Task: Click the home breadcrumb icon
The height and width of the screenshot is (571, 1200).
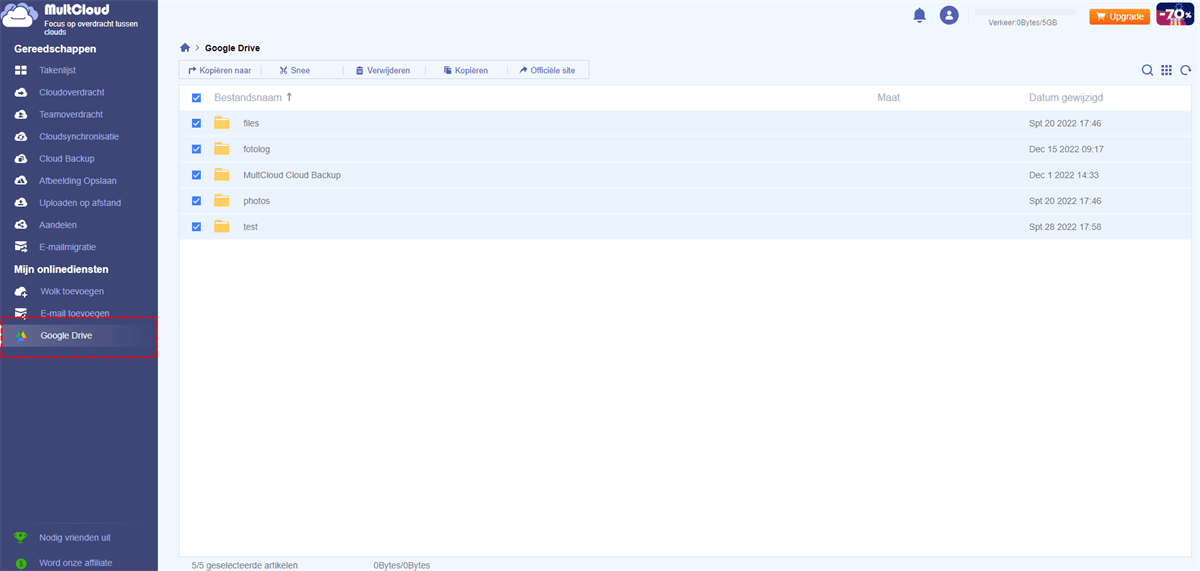Action: [x=185, y=47]
